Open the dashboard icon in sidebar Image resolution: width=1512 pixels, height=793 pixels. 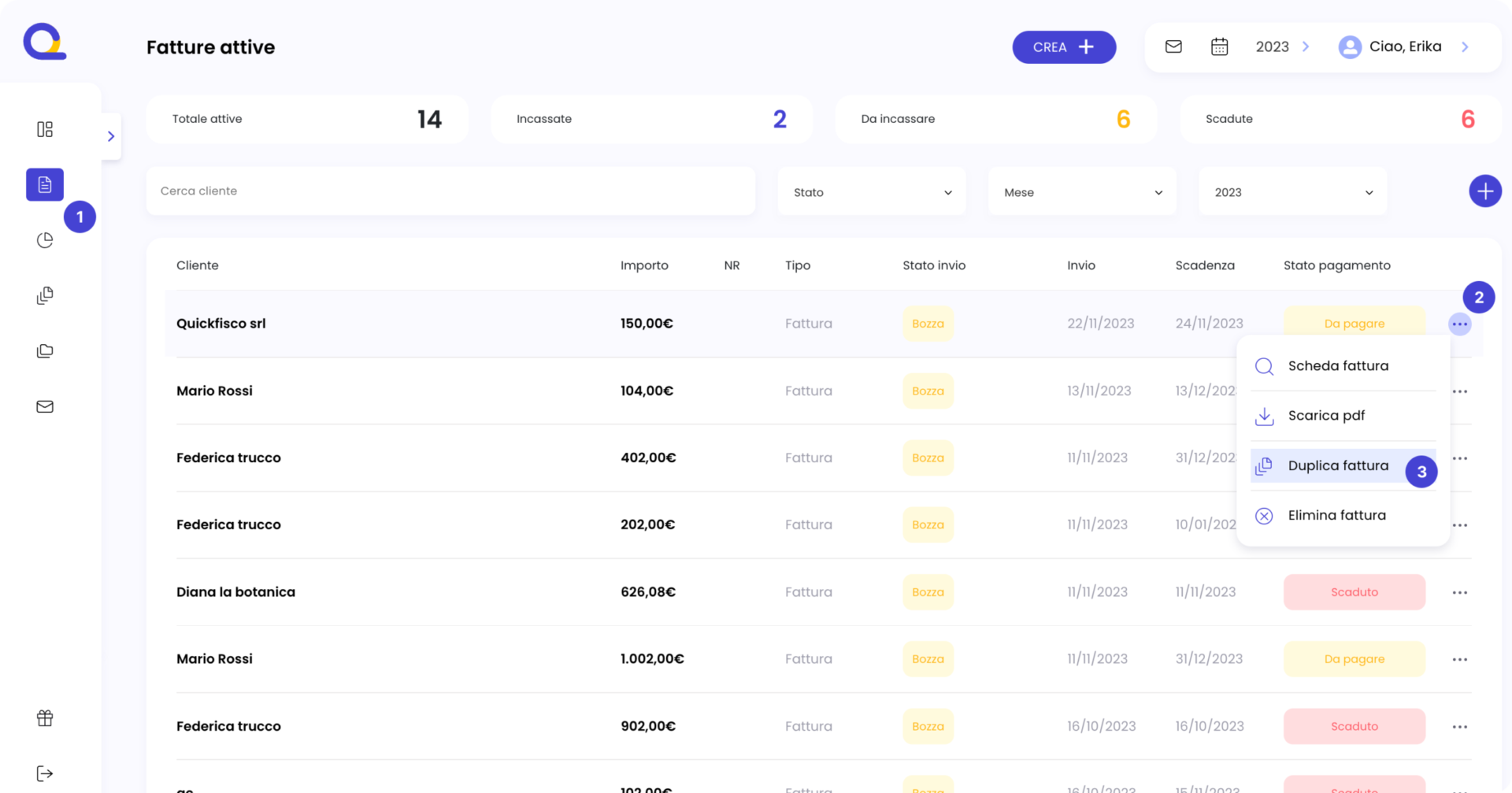(x=45, y=129)
